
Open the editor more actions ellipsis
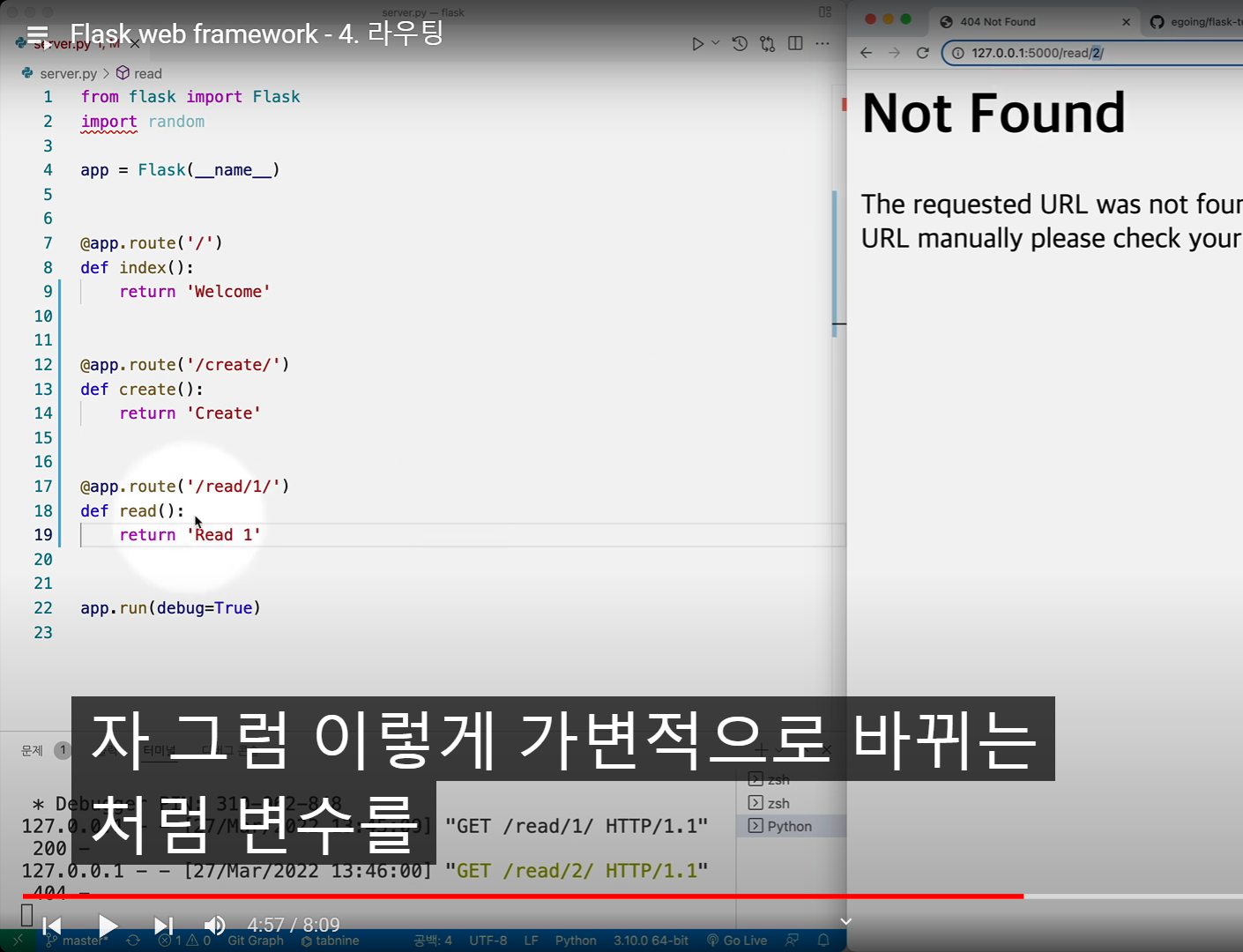[822, 43]
